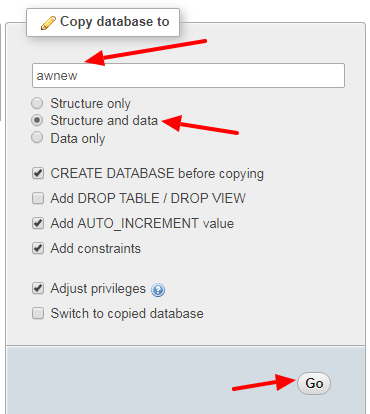This screenshot has width=370, height=414.
Task: Click the 'Switch to copied database' label text
Action: point(127,314)
